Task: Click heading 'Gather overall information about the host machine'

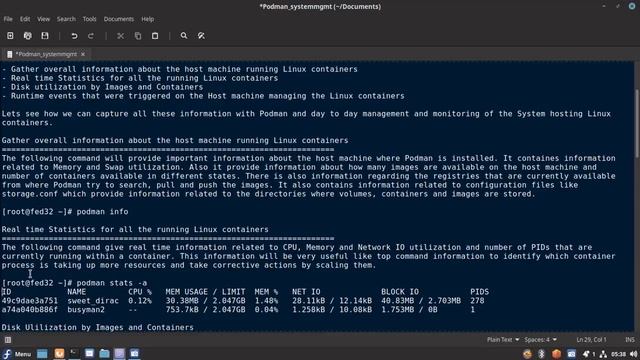Action: (x=175, y=141)
